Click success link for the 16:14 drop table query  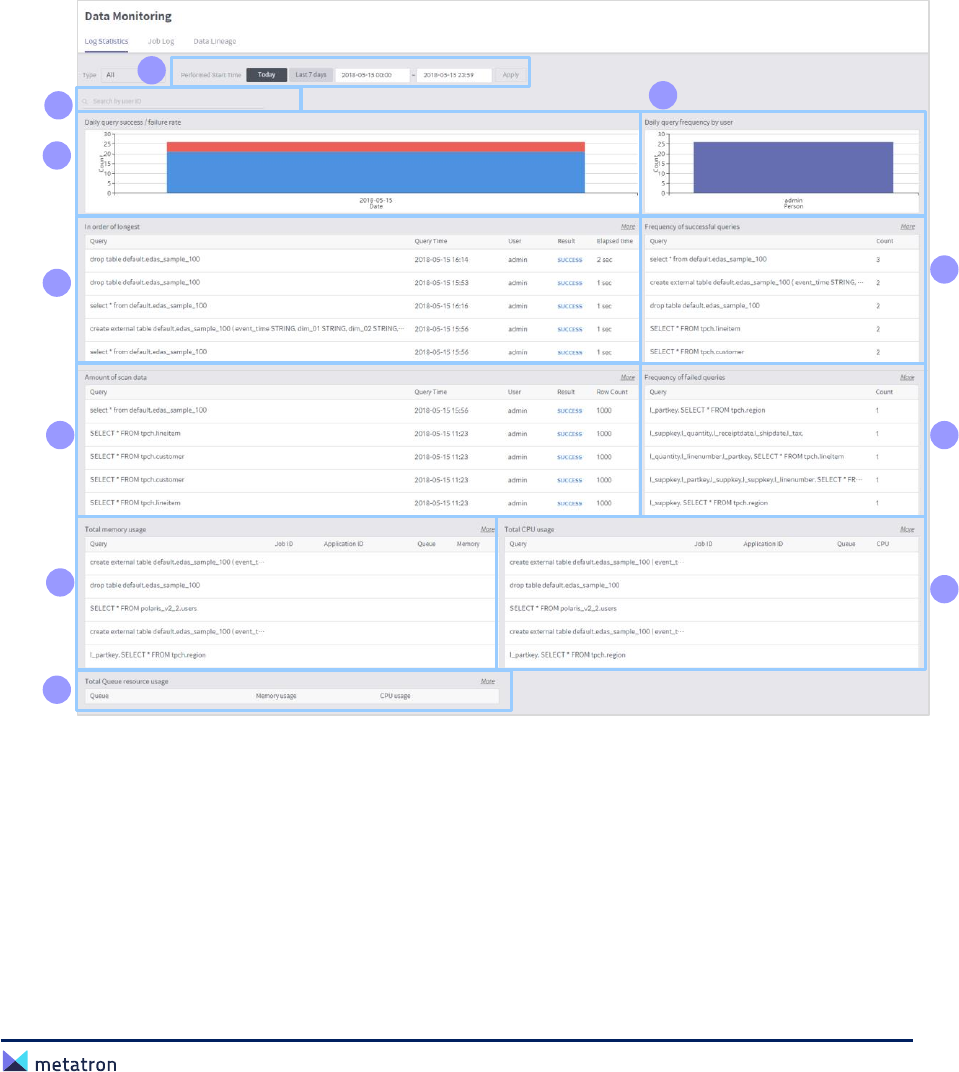569,260
